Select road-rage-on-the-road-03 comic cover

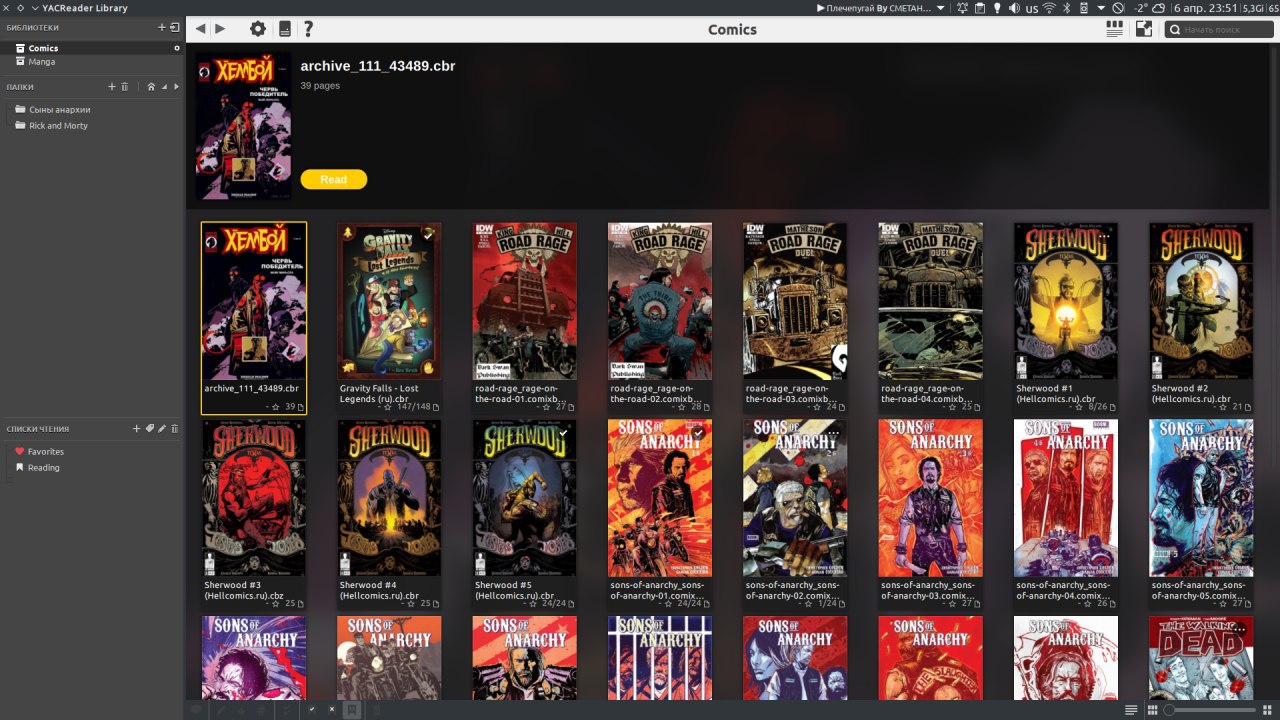(795, 302)
